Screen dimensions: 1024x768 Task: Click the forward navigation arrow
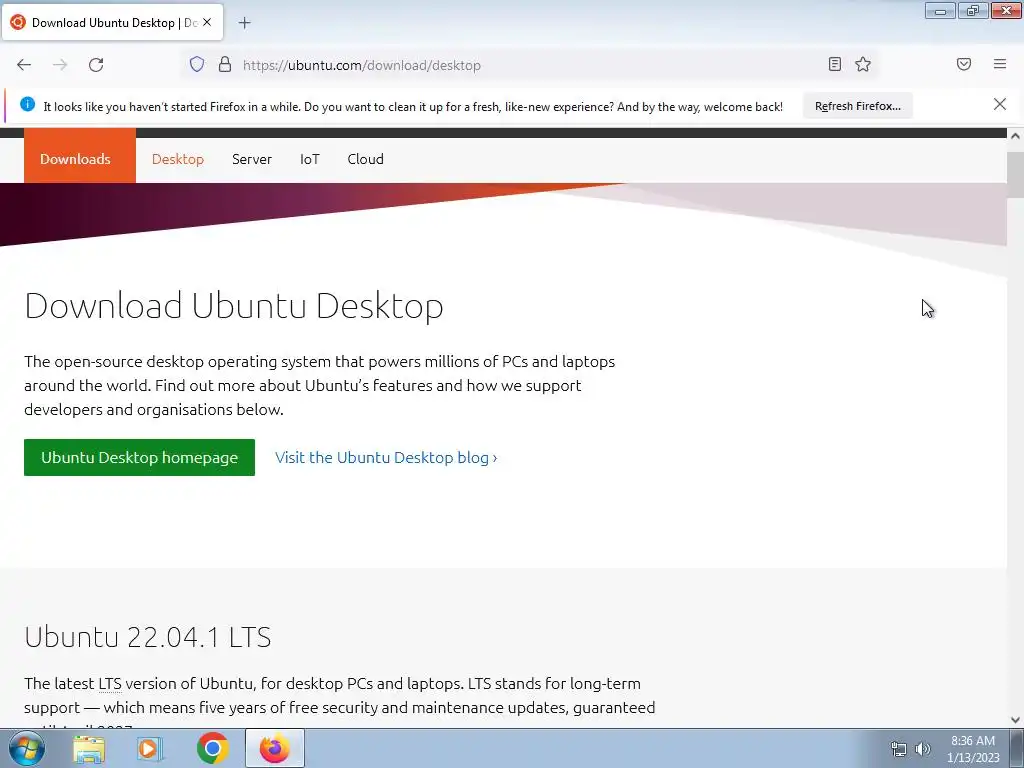coord(60,65)
